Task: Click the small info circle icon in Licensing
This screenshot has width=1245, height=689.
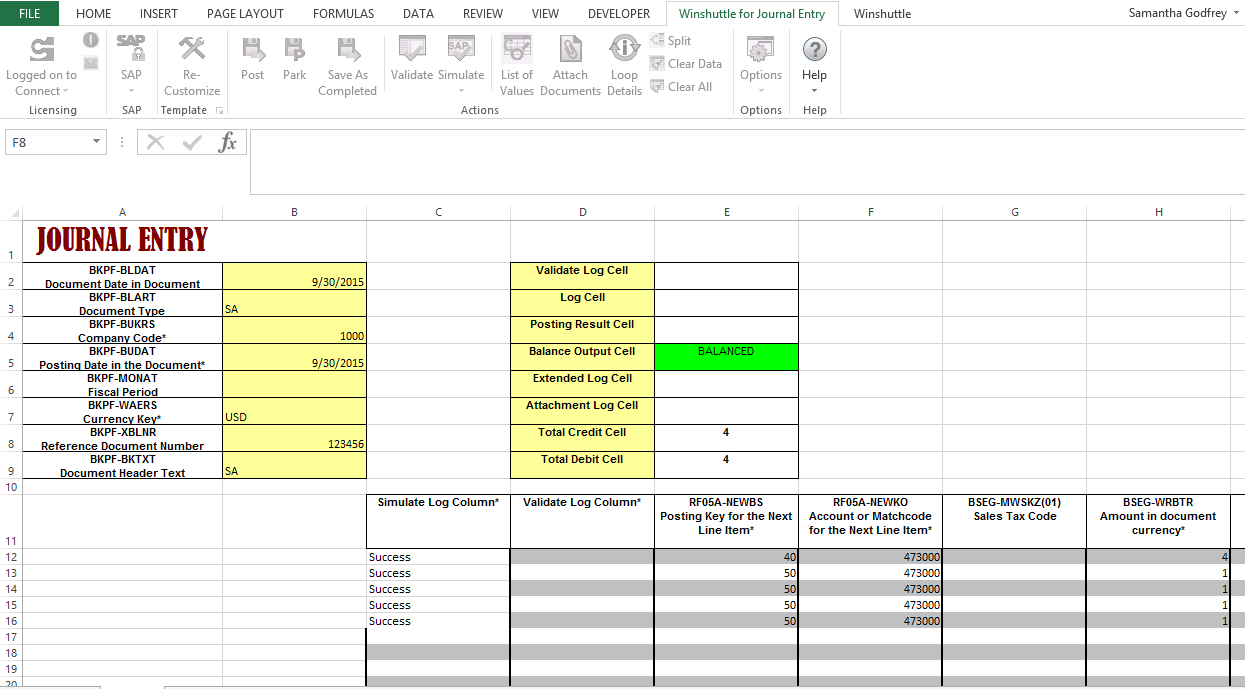Action: (x=91, y=40)
